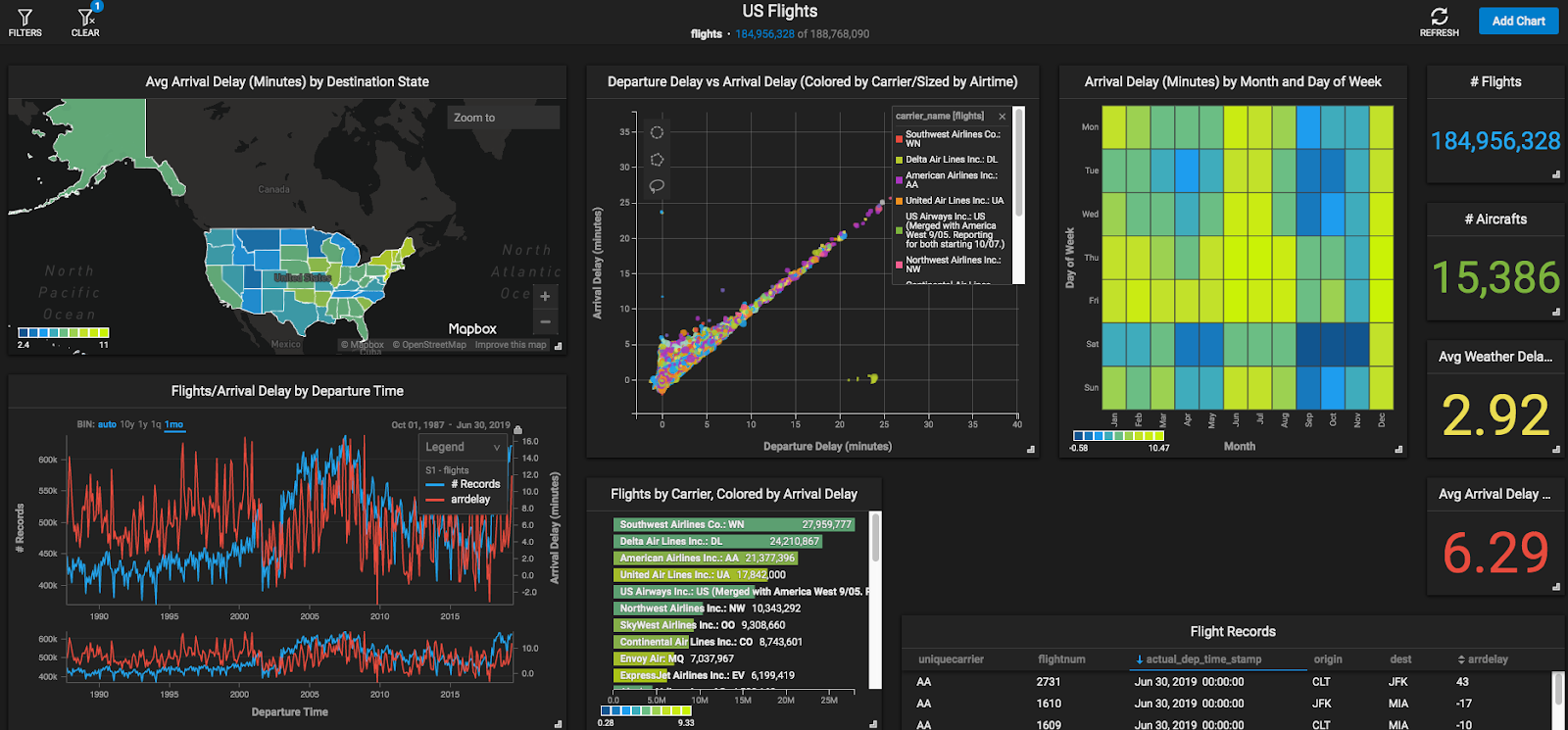The width and height of the screenshot is (1568, 730).
Task: Set bin to 1mo
Action: (x=173, y=424)
